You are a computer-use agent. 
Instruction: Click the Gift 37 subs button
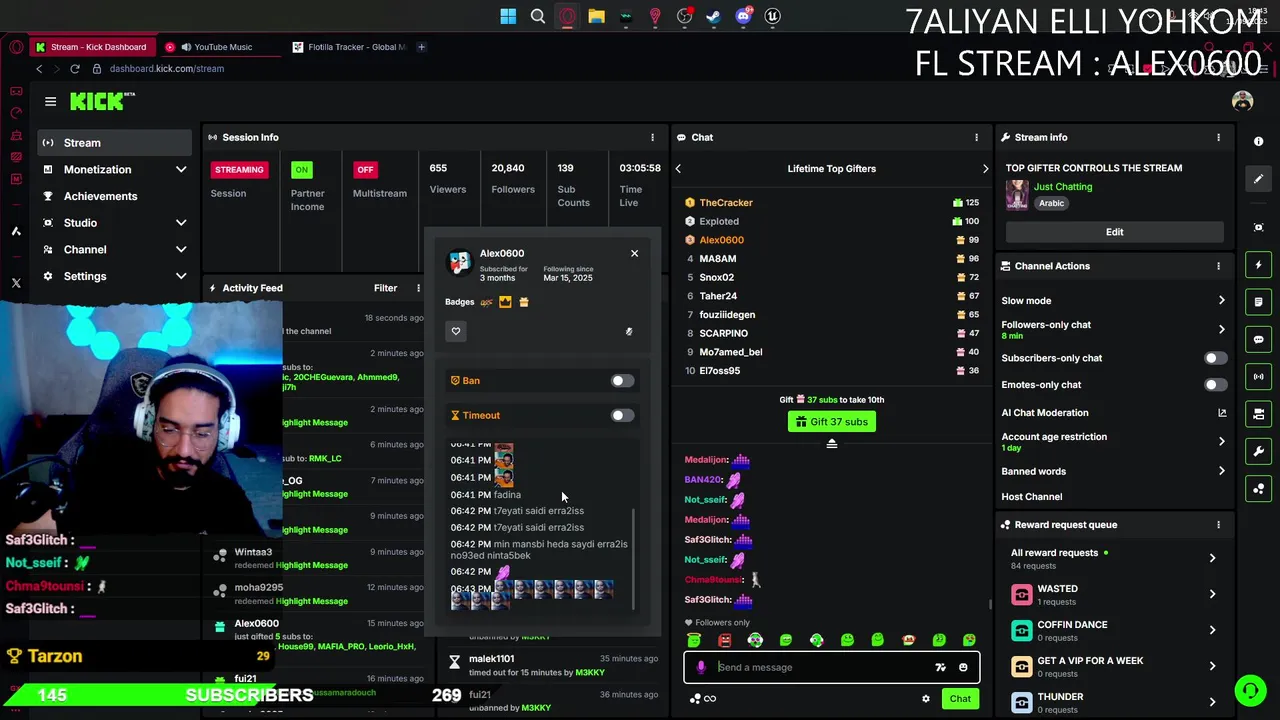pos(832,422)
